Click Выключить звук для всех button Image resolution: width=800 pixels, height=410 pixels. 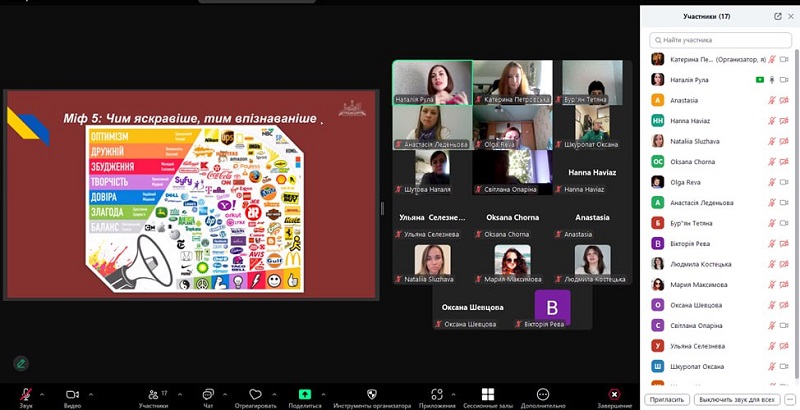tap(737, 399)
